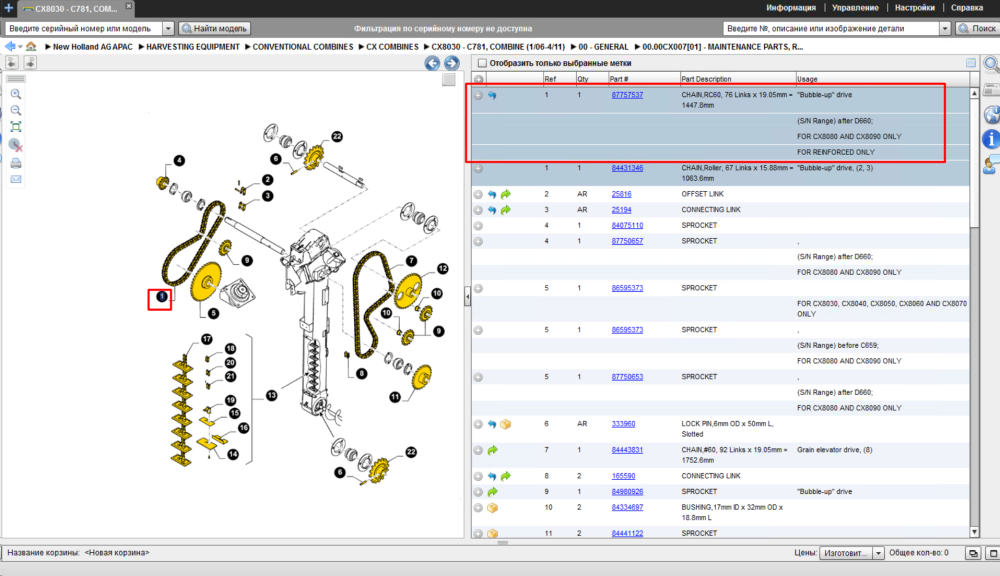The height and width of the screenshot is (576, 1000).
Task: Open serial number or model dropdown
Action: (168, 29)
